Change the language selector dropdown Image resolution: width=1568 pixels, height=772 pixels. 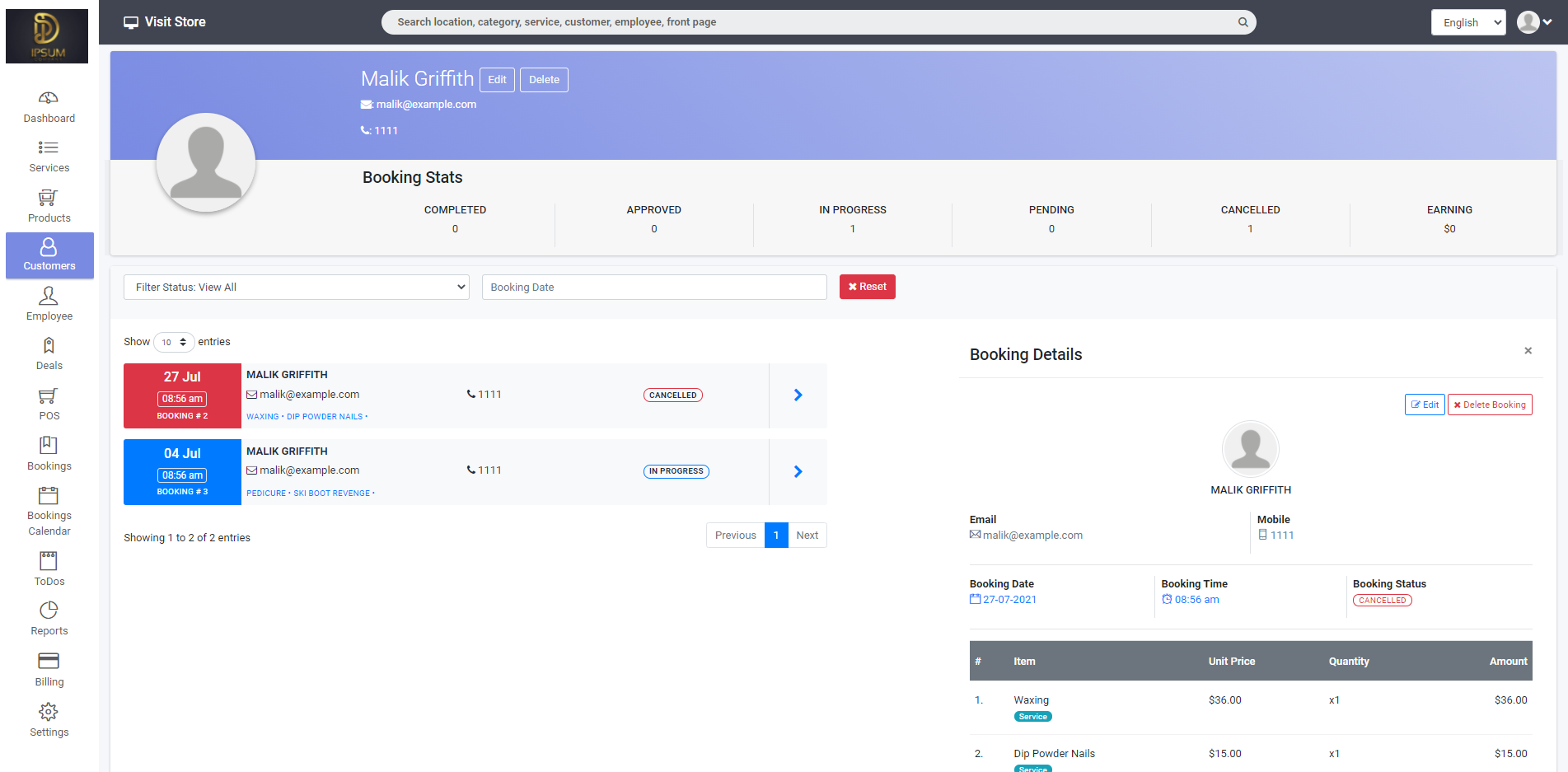pos(1468,21)
